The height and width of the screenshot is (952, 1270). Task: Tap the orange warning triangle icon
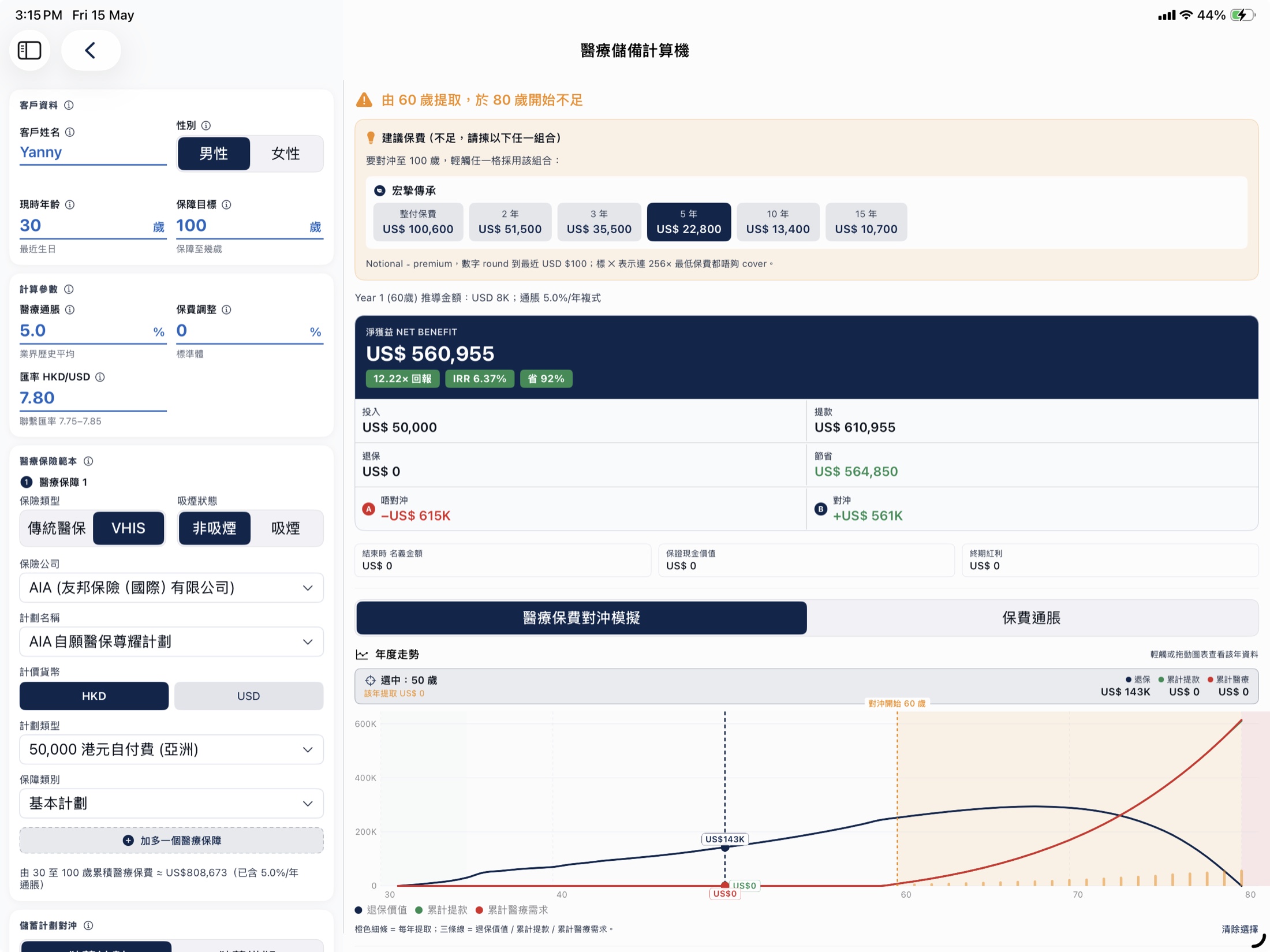[364, 100]
